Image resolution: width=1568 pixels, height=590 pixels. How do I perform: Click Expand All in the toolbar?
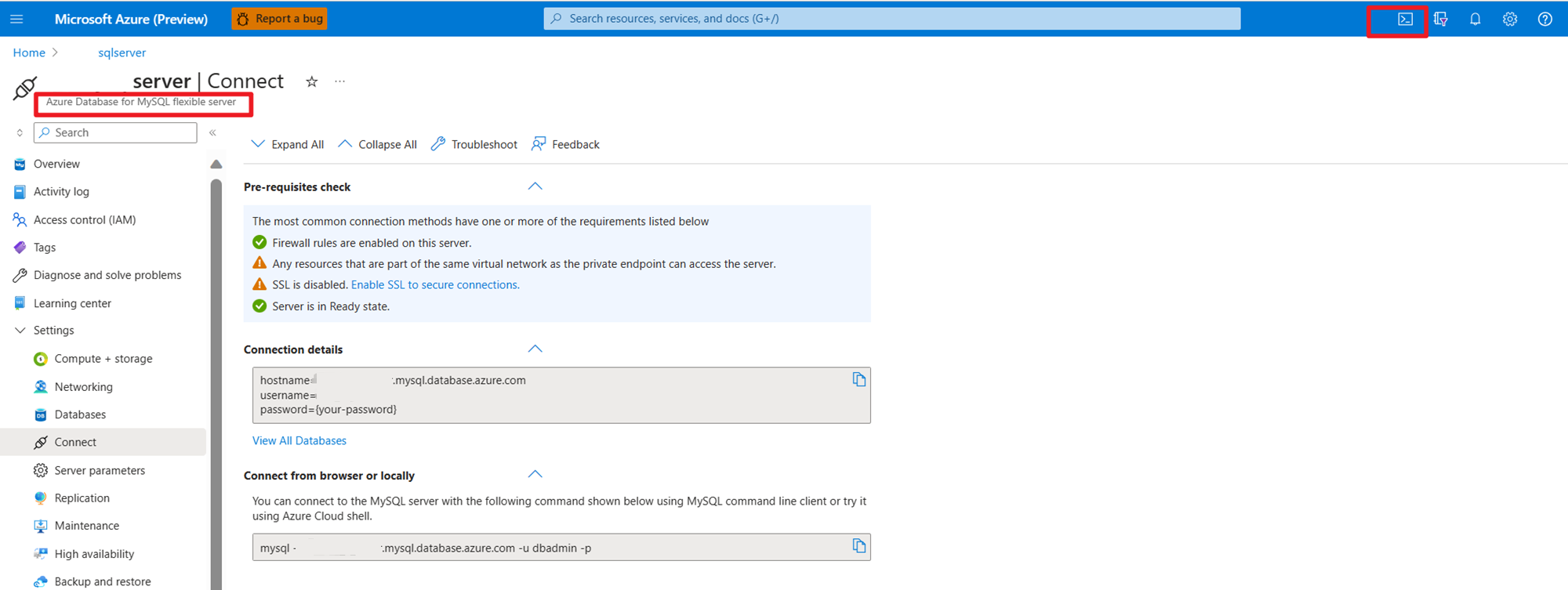tap(287, 144)
